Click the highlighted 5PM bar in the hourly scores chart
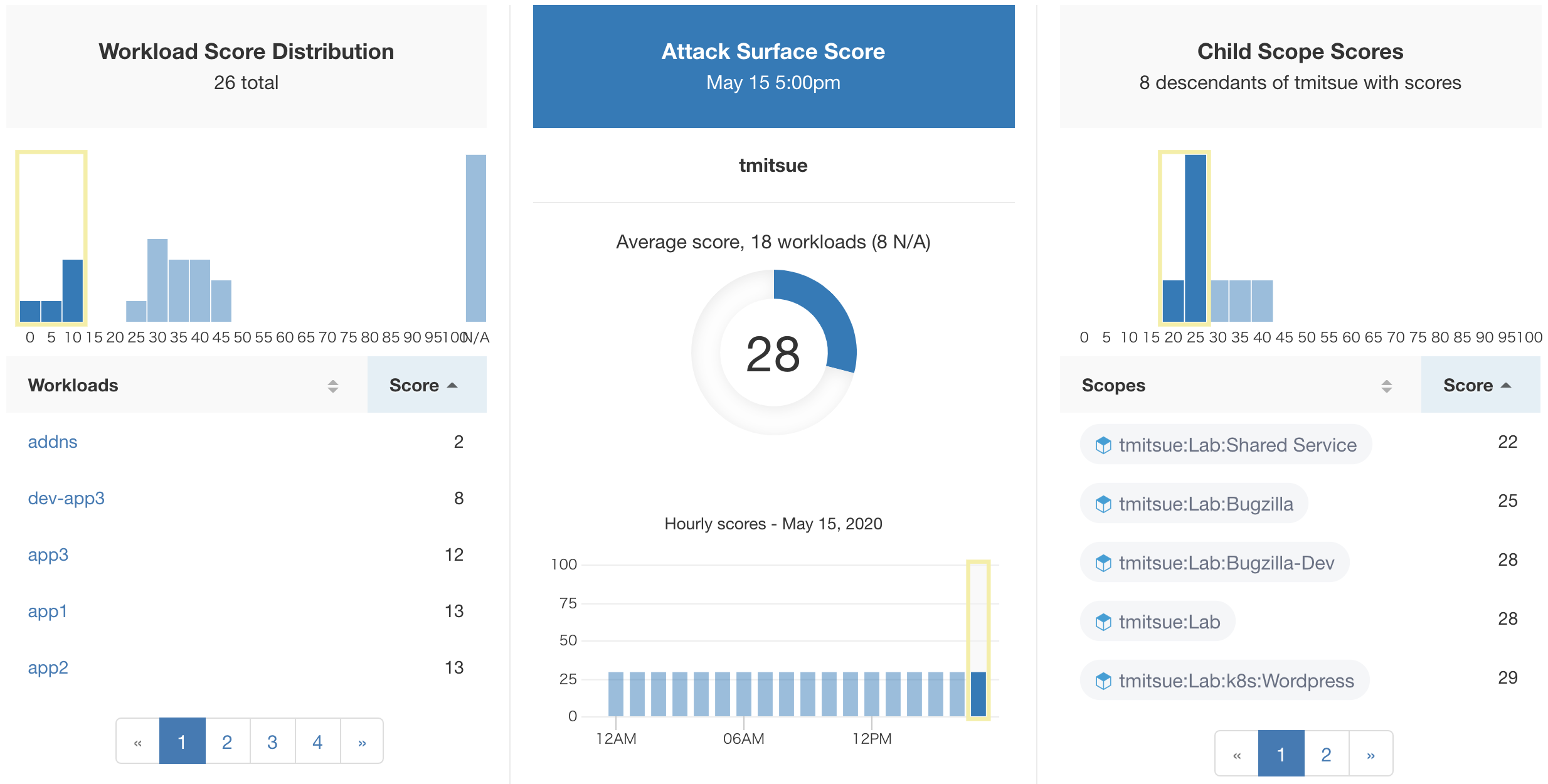This screenshot has width=1548, height=784. tap(978, 690)
